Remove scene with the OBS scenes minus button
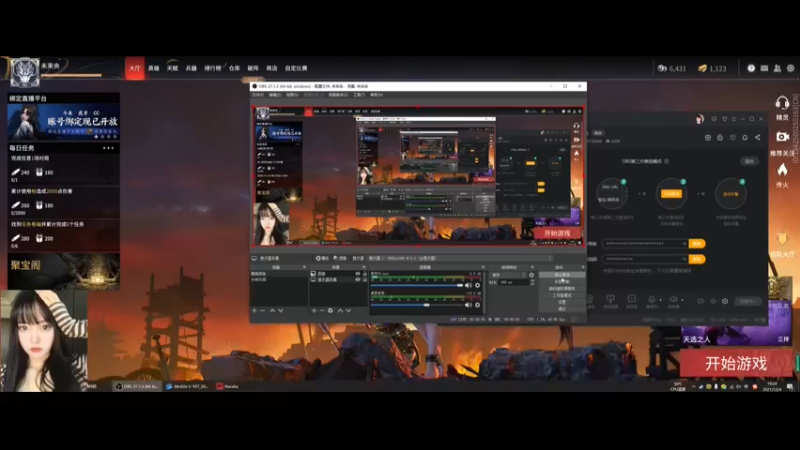 [x=263, y=310]
